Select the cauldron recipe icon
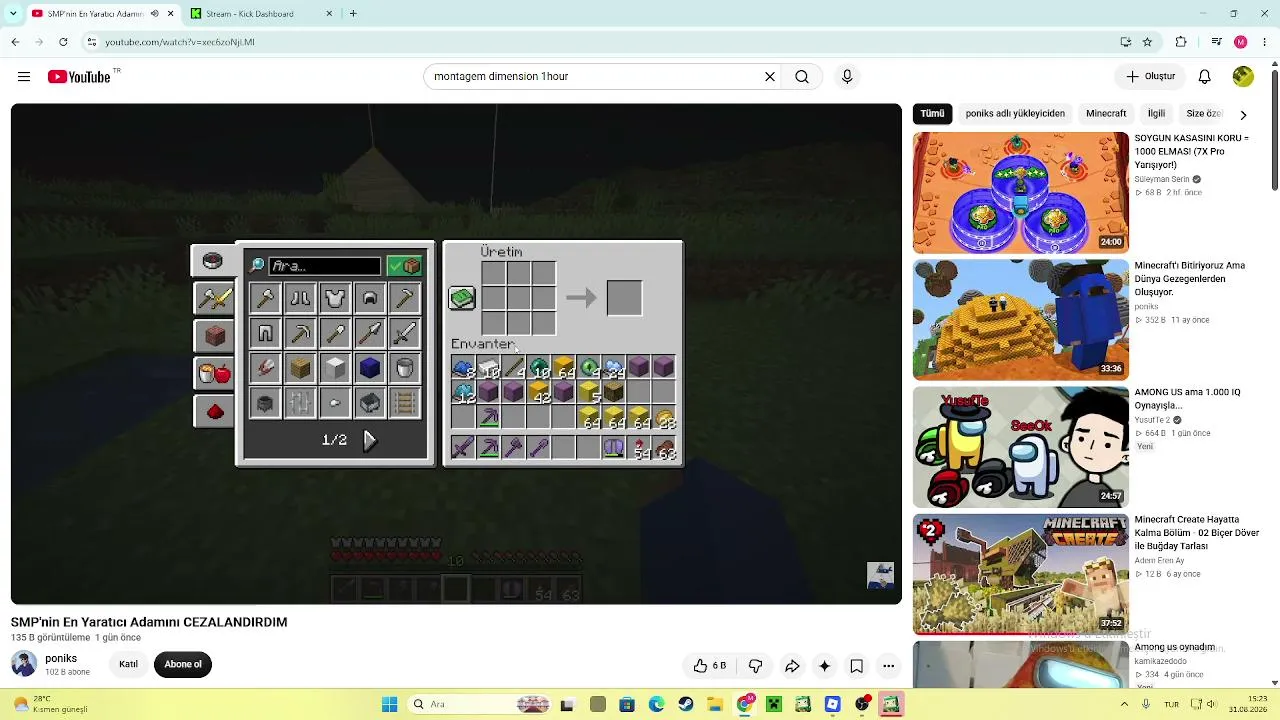The height and width of the screenshot is (720, 1280). 265,403
